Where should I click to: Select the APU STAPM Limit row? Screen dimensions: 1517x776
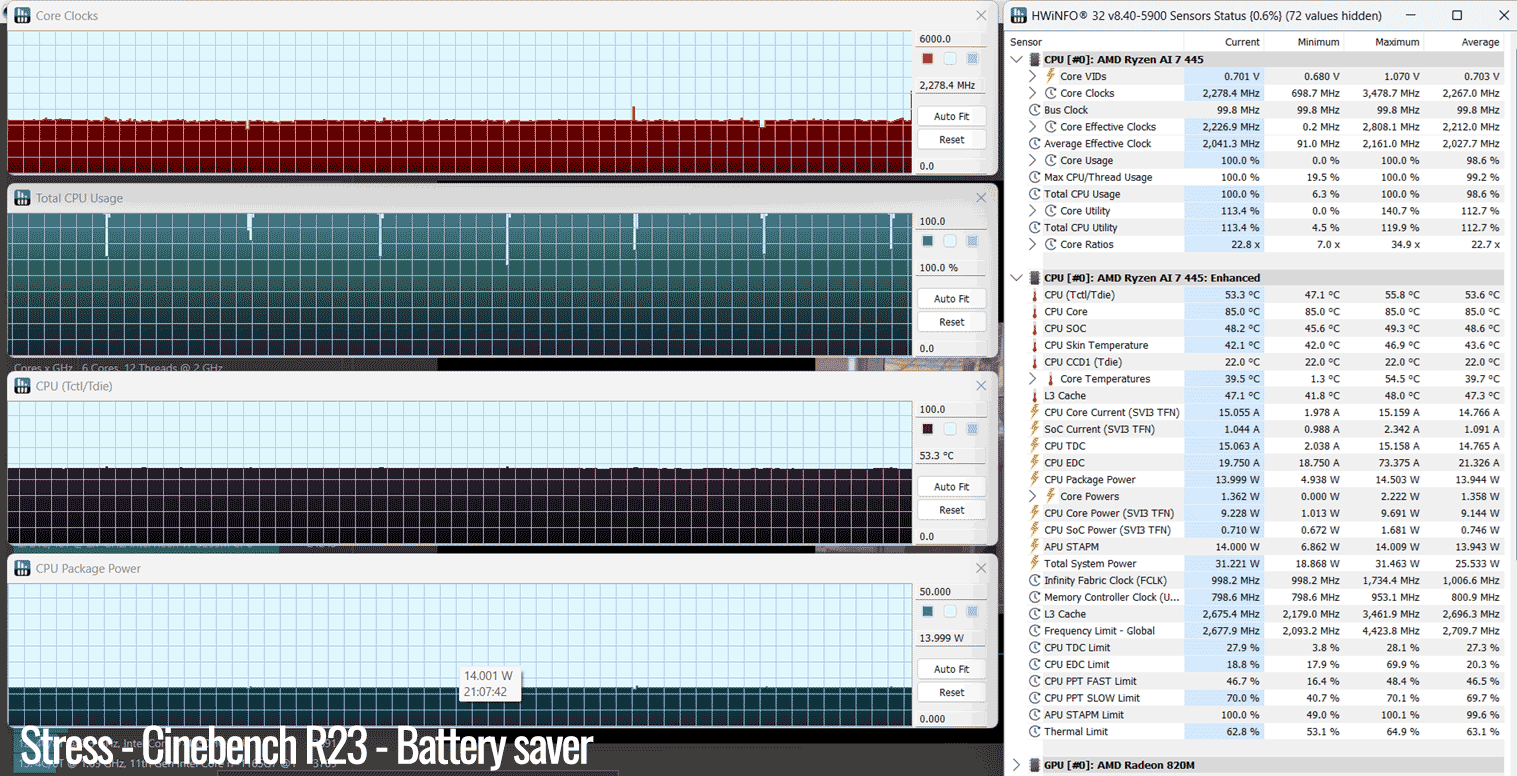pyautogui.click(x=1255, y=714)
